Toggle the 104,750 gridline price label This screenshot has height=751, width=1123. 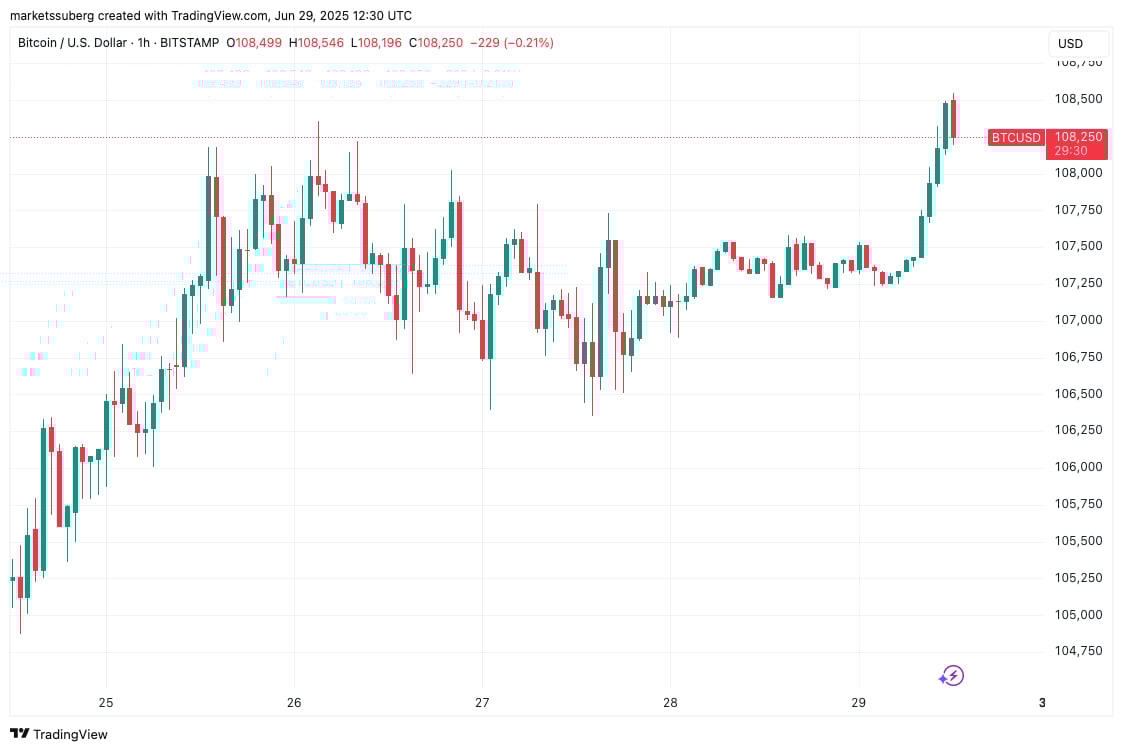[1078, 651]
